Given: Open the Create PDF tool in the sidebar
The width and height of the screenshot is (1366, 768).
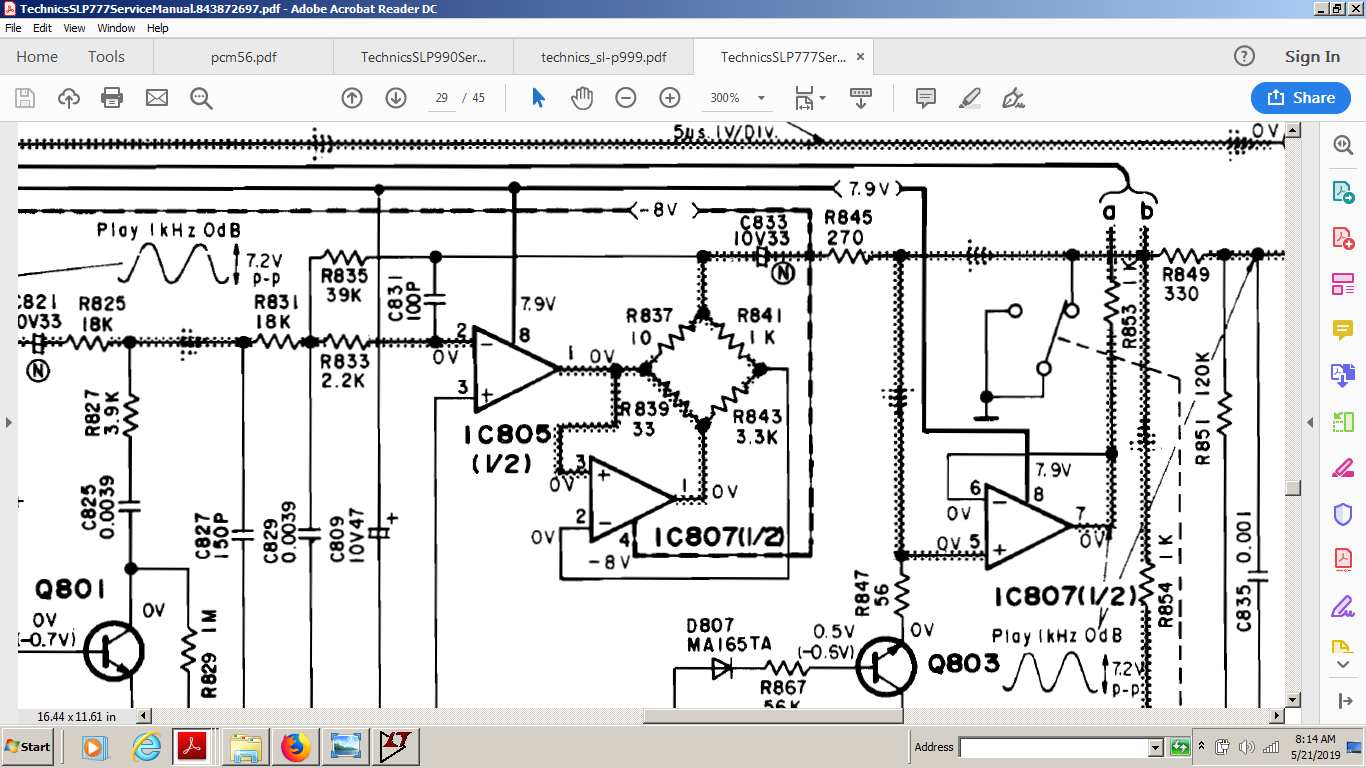Looking at the screenshot, I should coord(1342,237).
